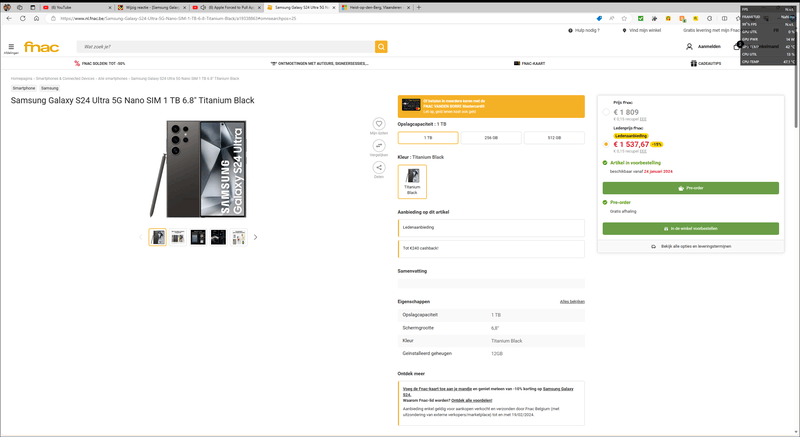Toggle browser split screen icon

click(724, 18)
